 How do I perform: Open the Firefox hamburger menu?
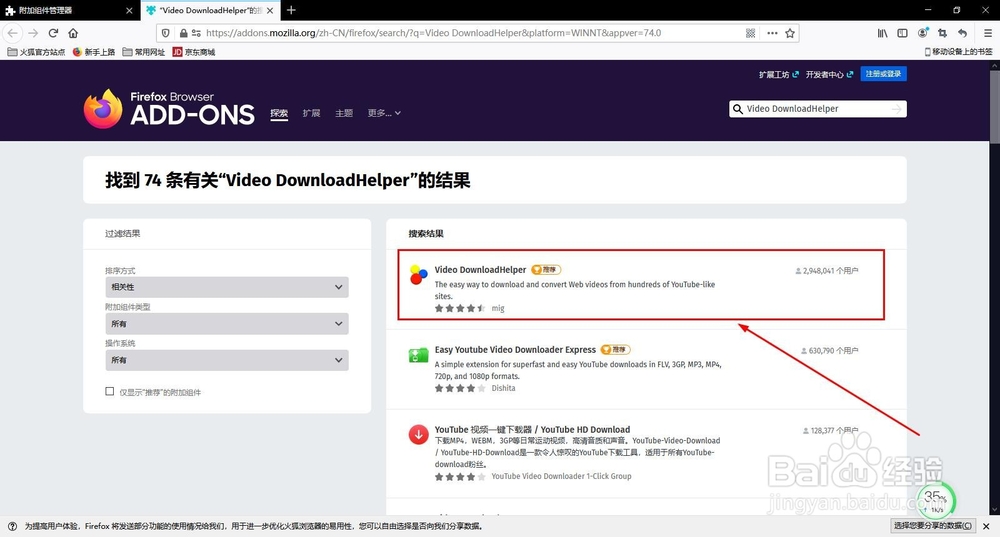click(x=987, y=33)
